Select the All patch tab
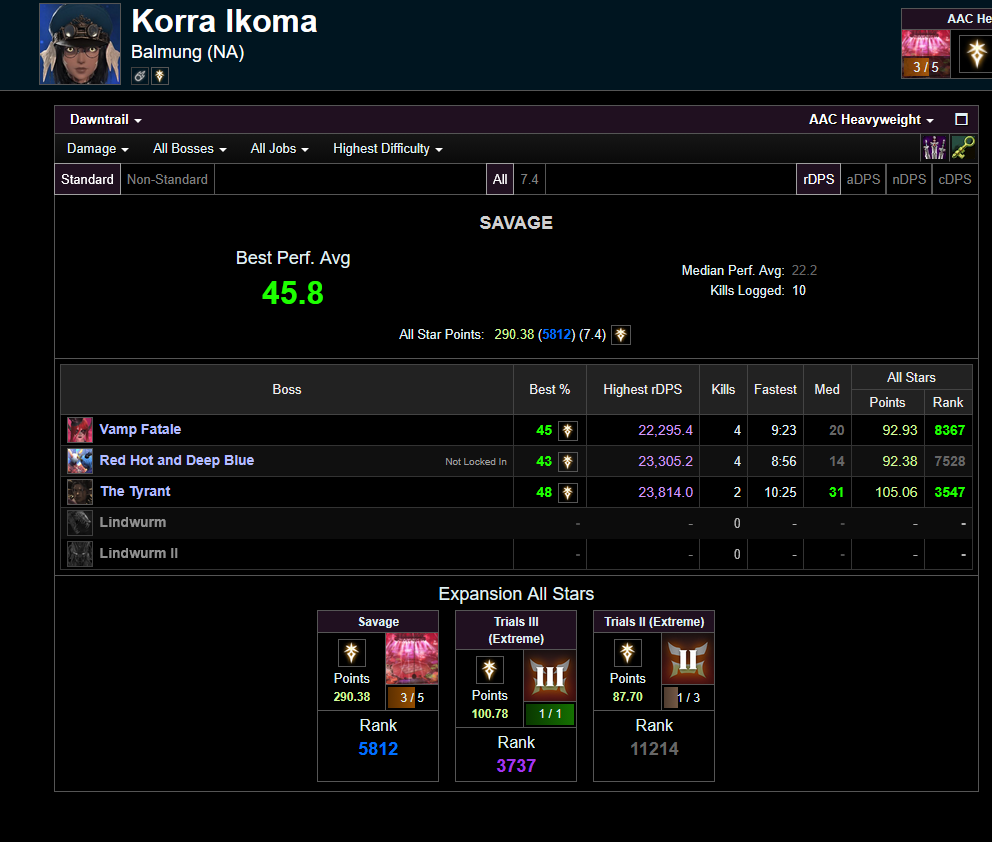 click(500, 180)
